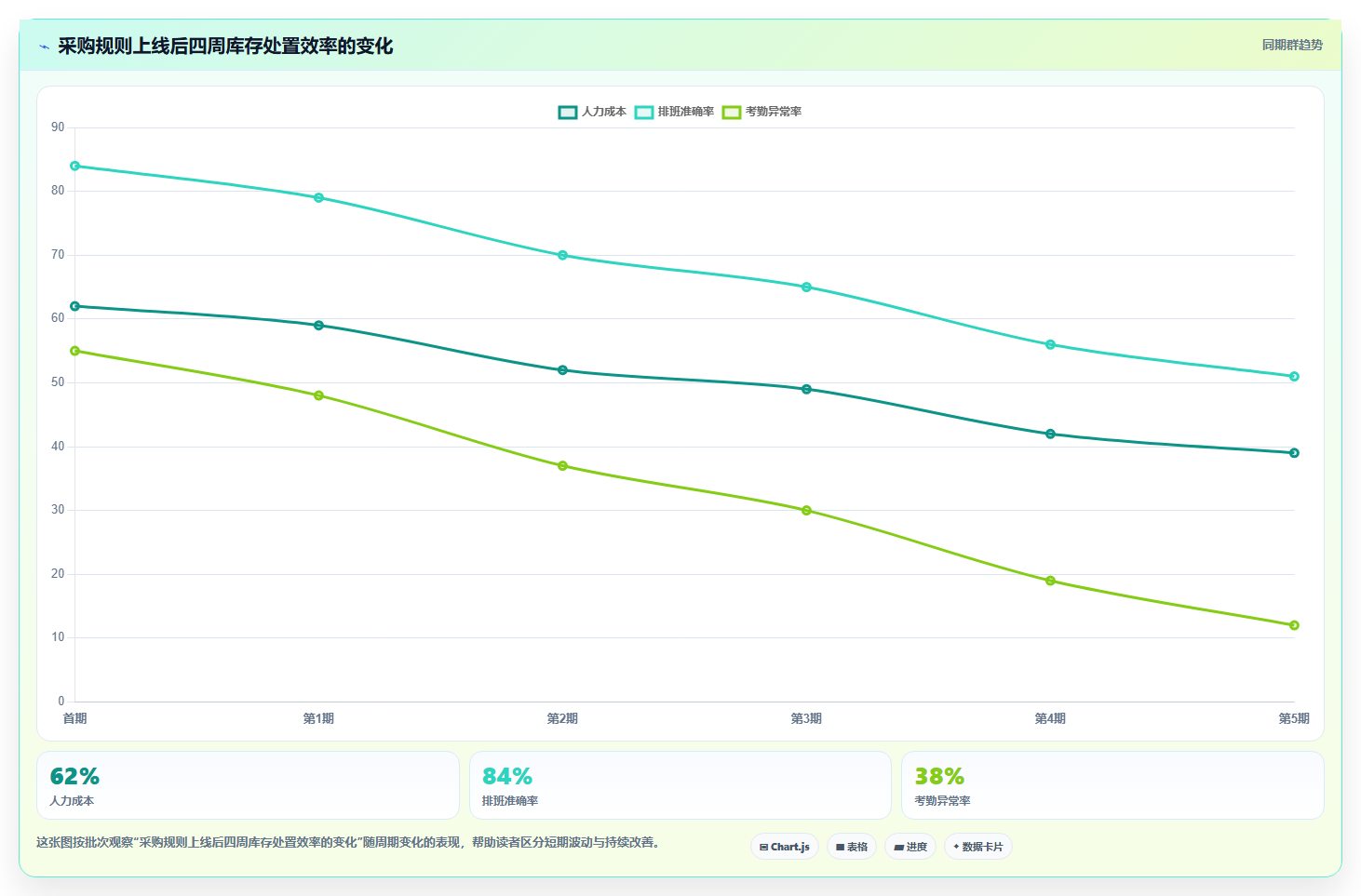Screen dimensions: 1361x896
Task: Click the 人力成本 data point at 第5期
Action: coord(1294,452)
